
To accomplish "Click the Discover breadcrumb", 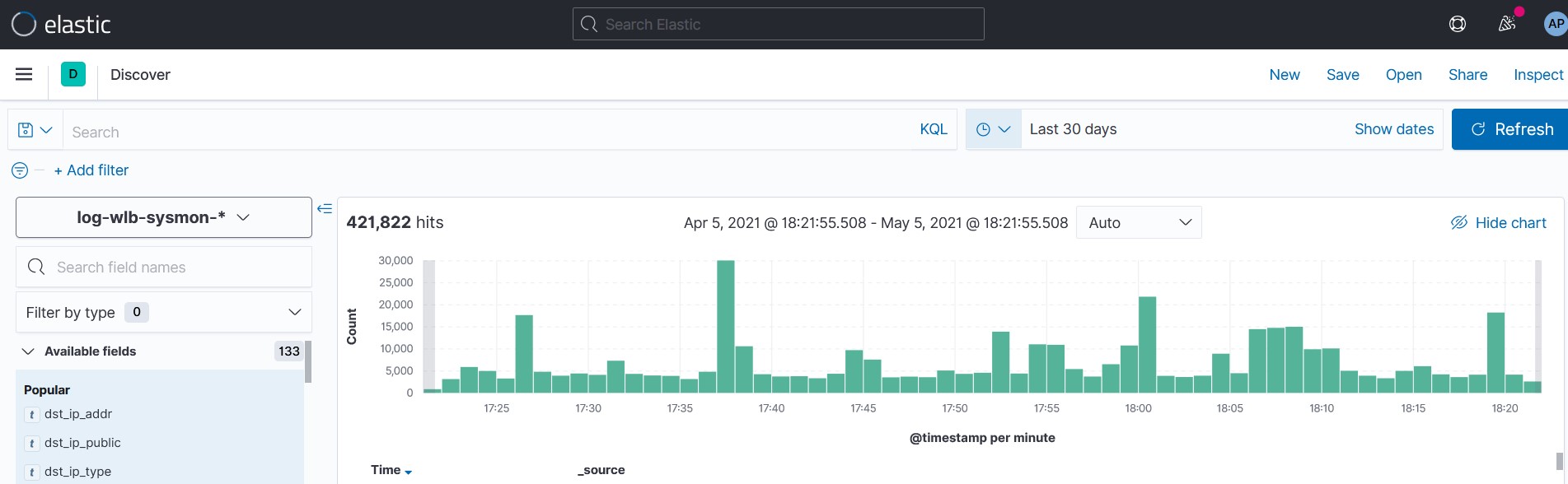I will click(140, 75).
